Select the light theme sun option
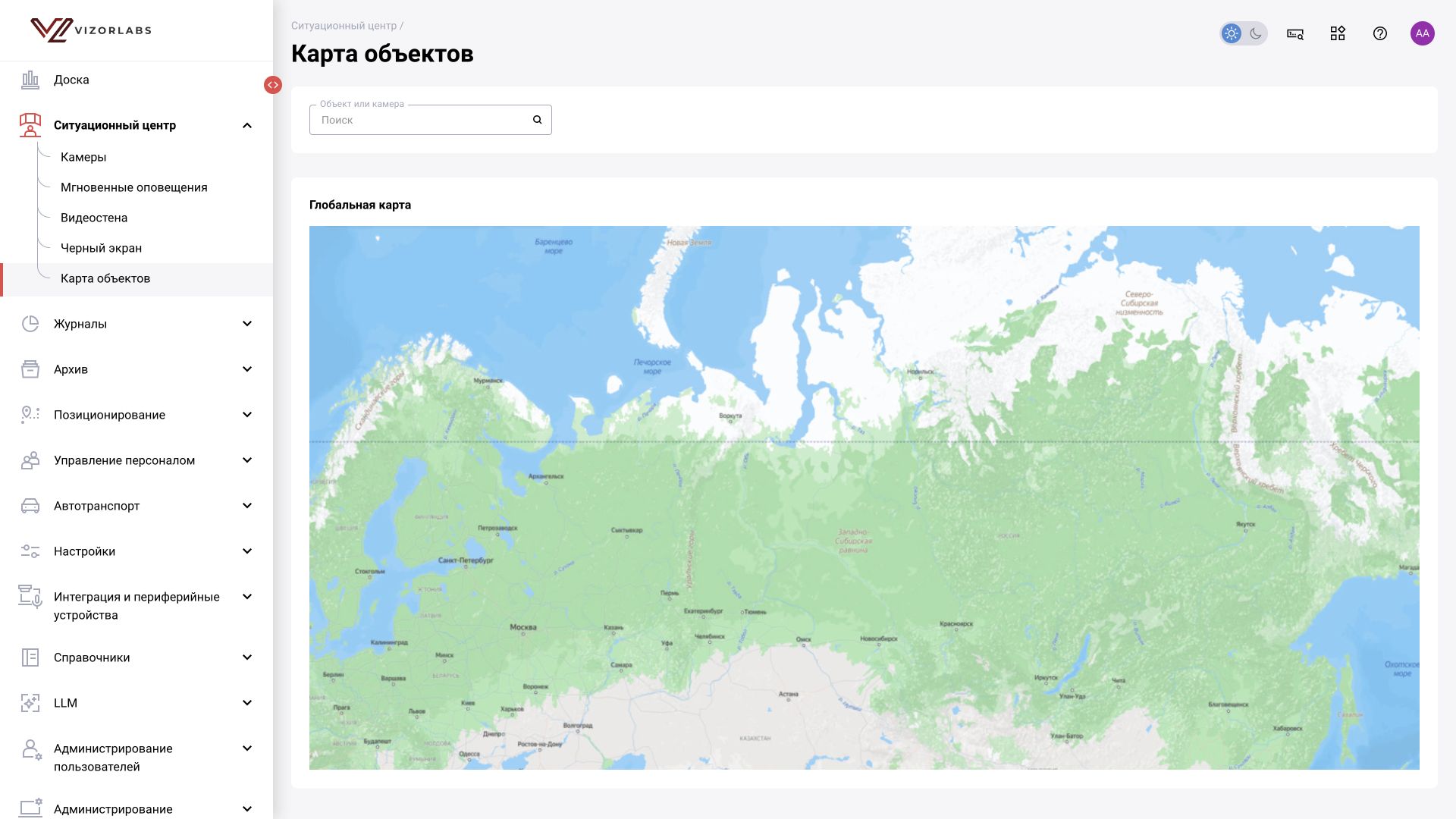This screenshot has width=1456, height=819. click(x=1232, y=33)
